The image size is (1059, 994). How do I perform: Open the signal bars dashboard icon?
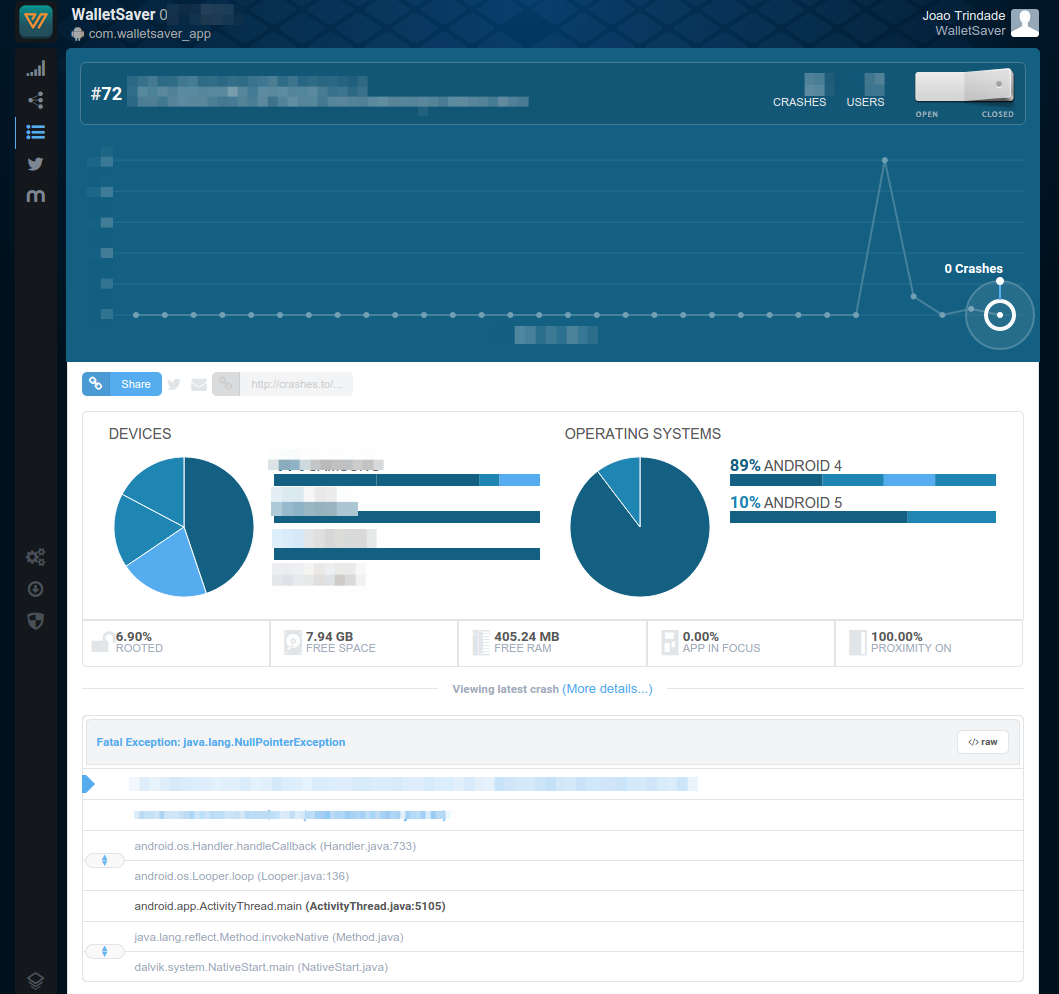36,68
